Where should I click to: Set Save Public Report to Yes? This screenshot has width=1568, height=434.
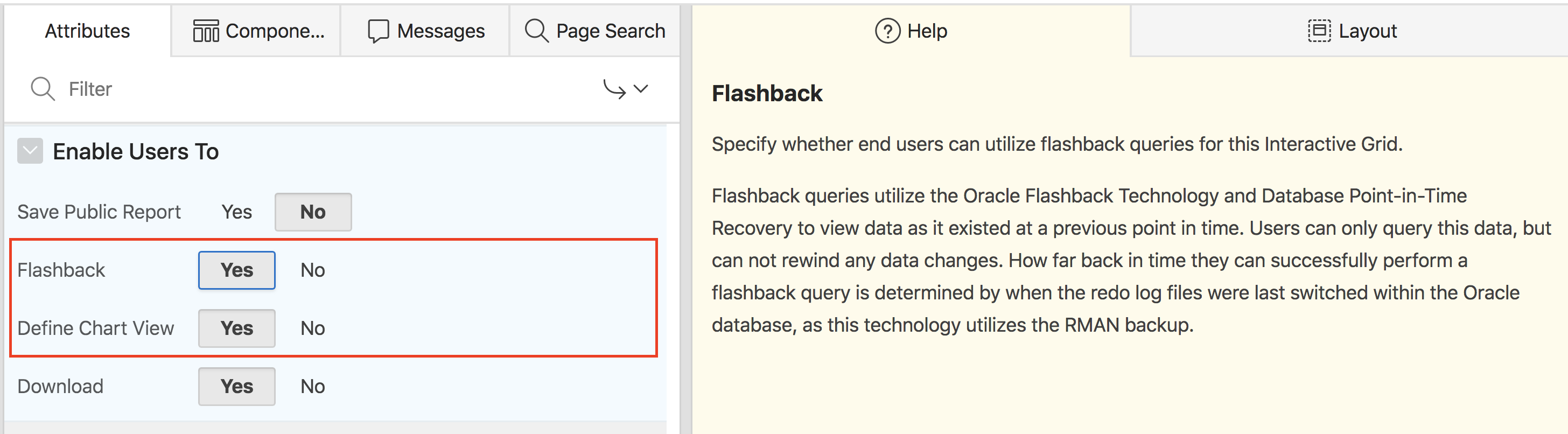click(x=236, y=212)
